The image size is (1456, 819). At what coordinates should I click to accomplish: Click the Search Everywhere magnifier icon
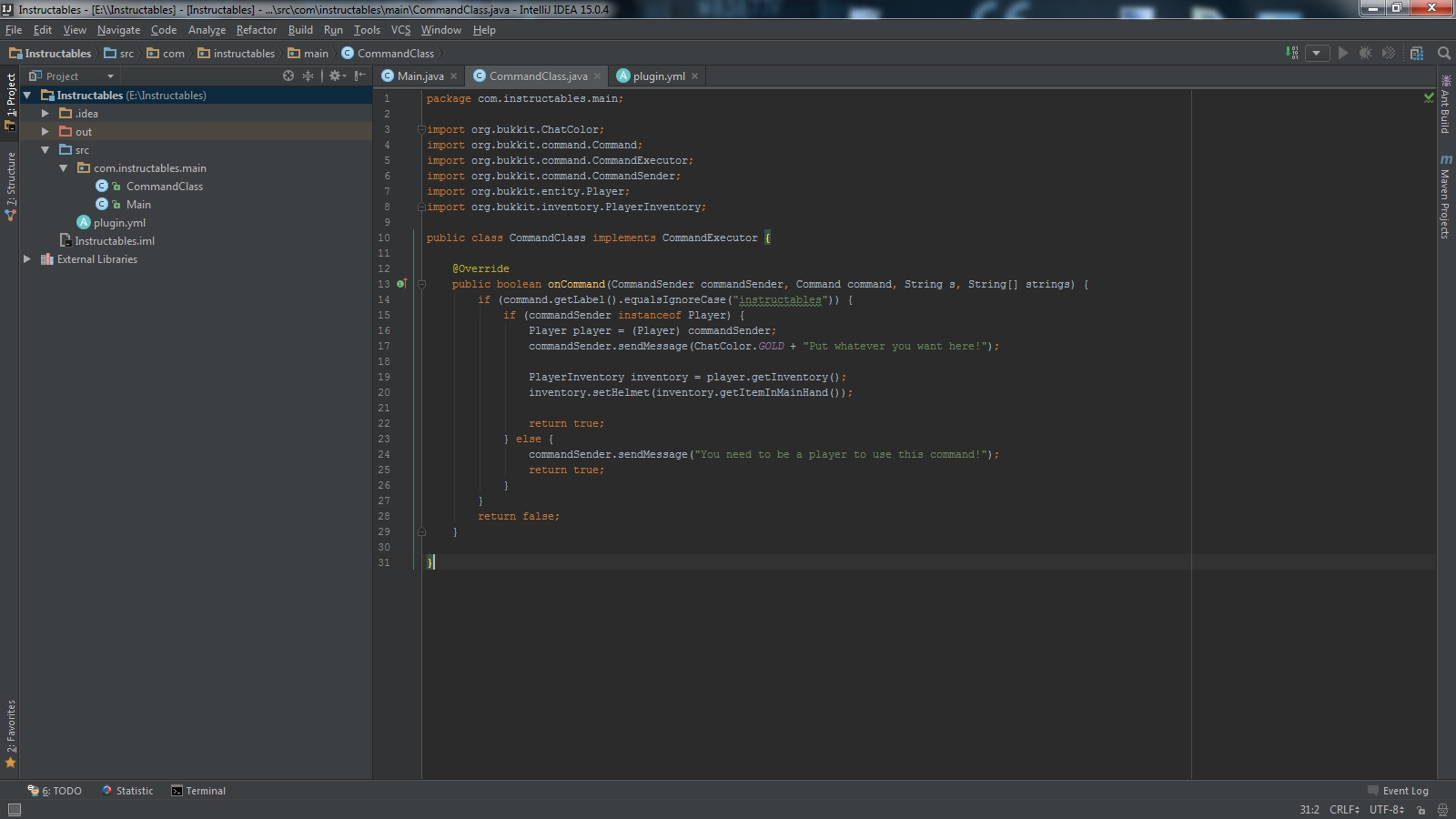click(1444, 53)
